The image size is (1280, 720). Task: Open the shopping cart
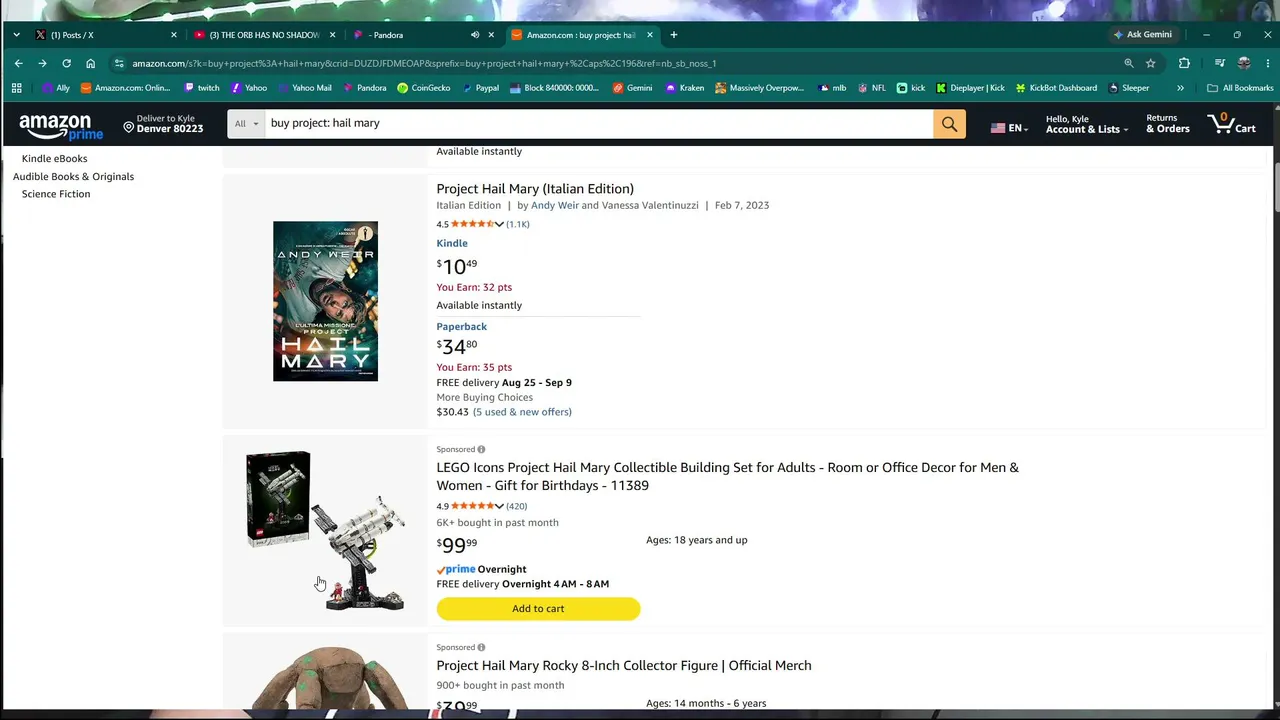tap(1232, 124)
